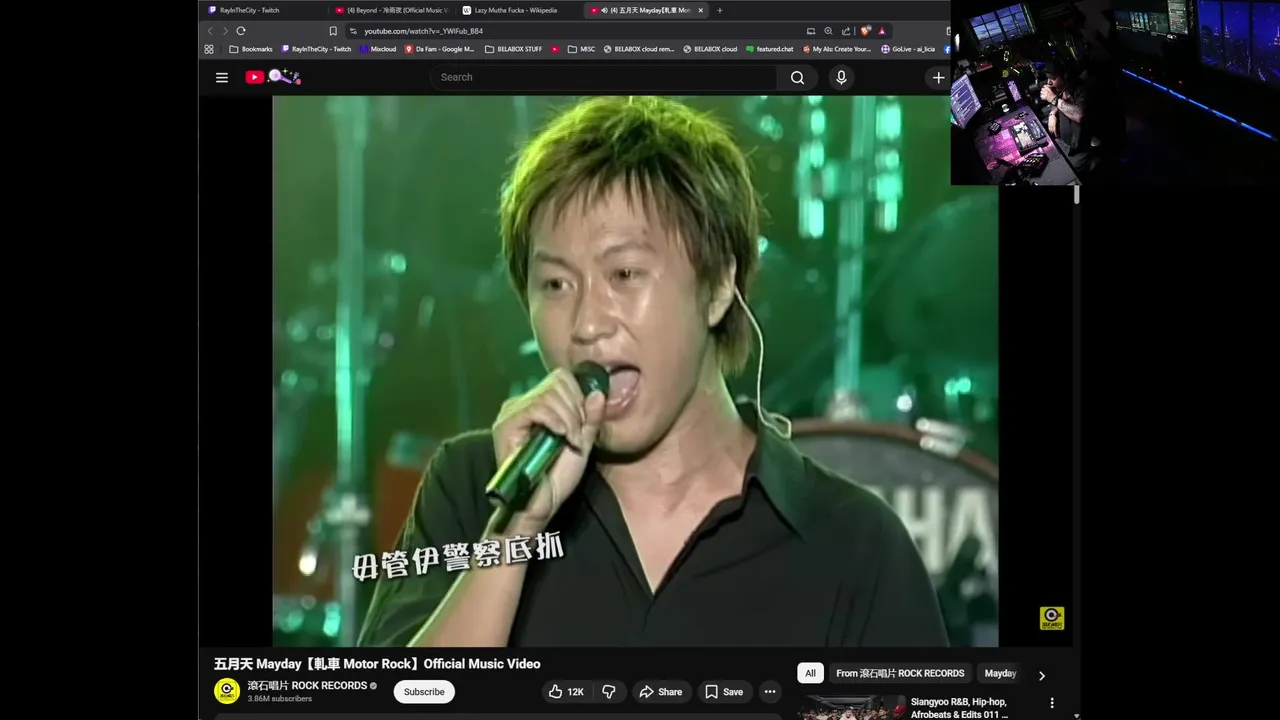Save the video to a playlist
The image size is (1280, 720).
pos(723,692)
